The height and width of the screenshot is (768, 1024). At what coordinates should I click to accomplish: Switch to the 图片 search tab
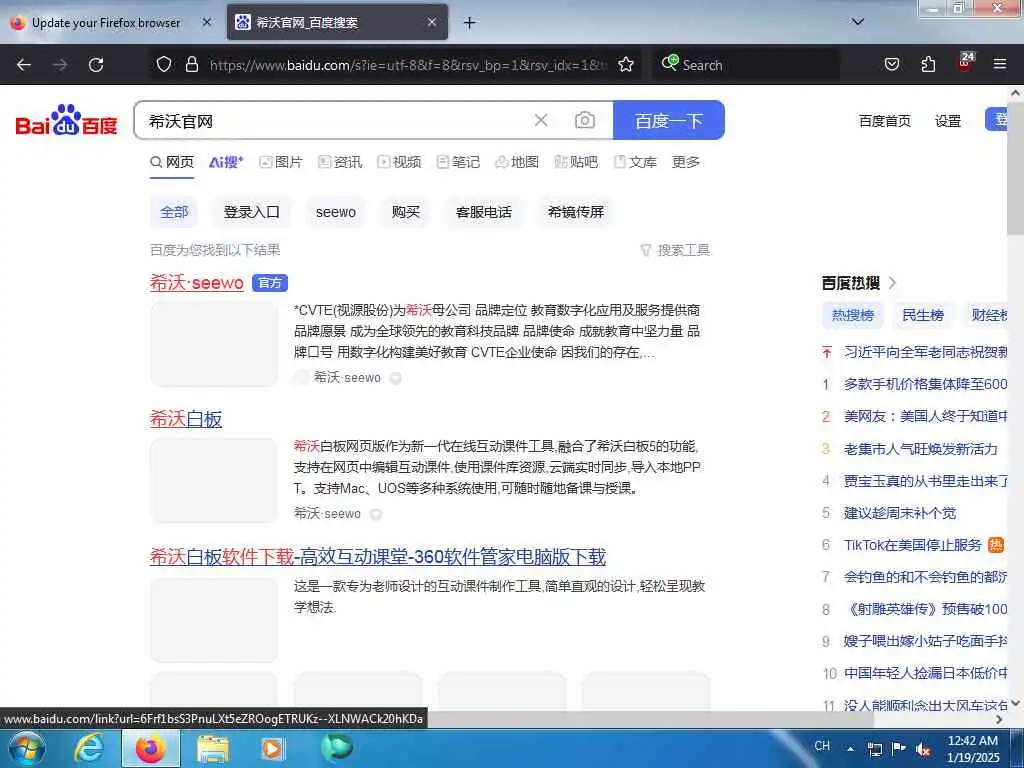point(281,162)
